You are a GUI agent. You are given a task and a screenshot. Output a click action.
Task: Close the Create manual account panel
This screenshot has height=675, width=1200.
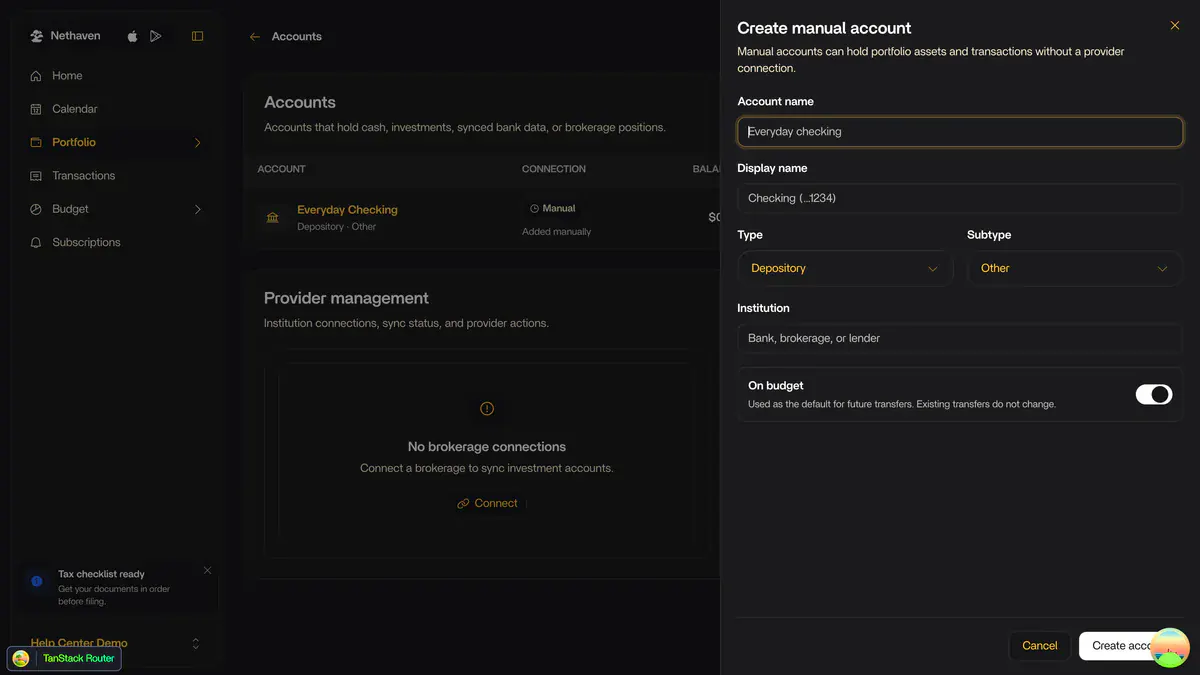1175,26
